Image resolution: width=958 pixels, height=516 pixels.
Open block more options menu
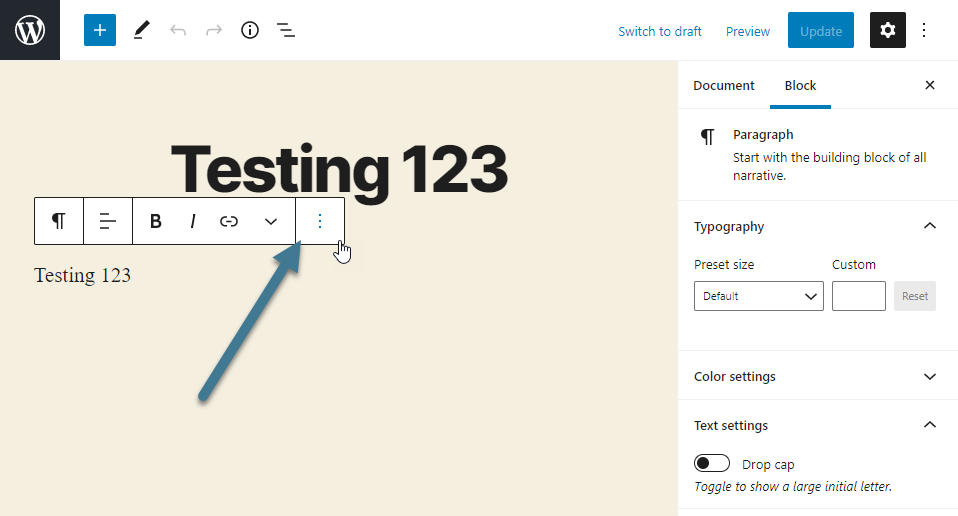[320, 221]
